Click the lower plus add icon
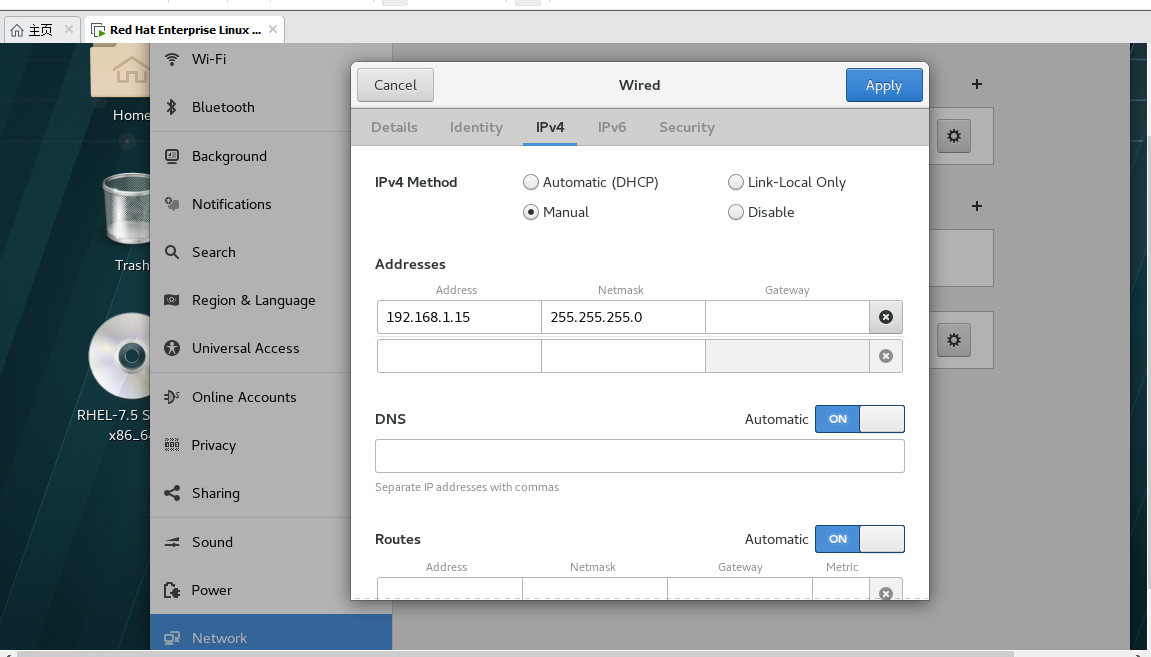The width and height of the screenshot is (1151, 657). point(976,206)
